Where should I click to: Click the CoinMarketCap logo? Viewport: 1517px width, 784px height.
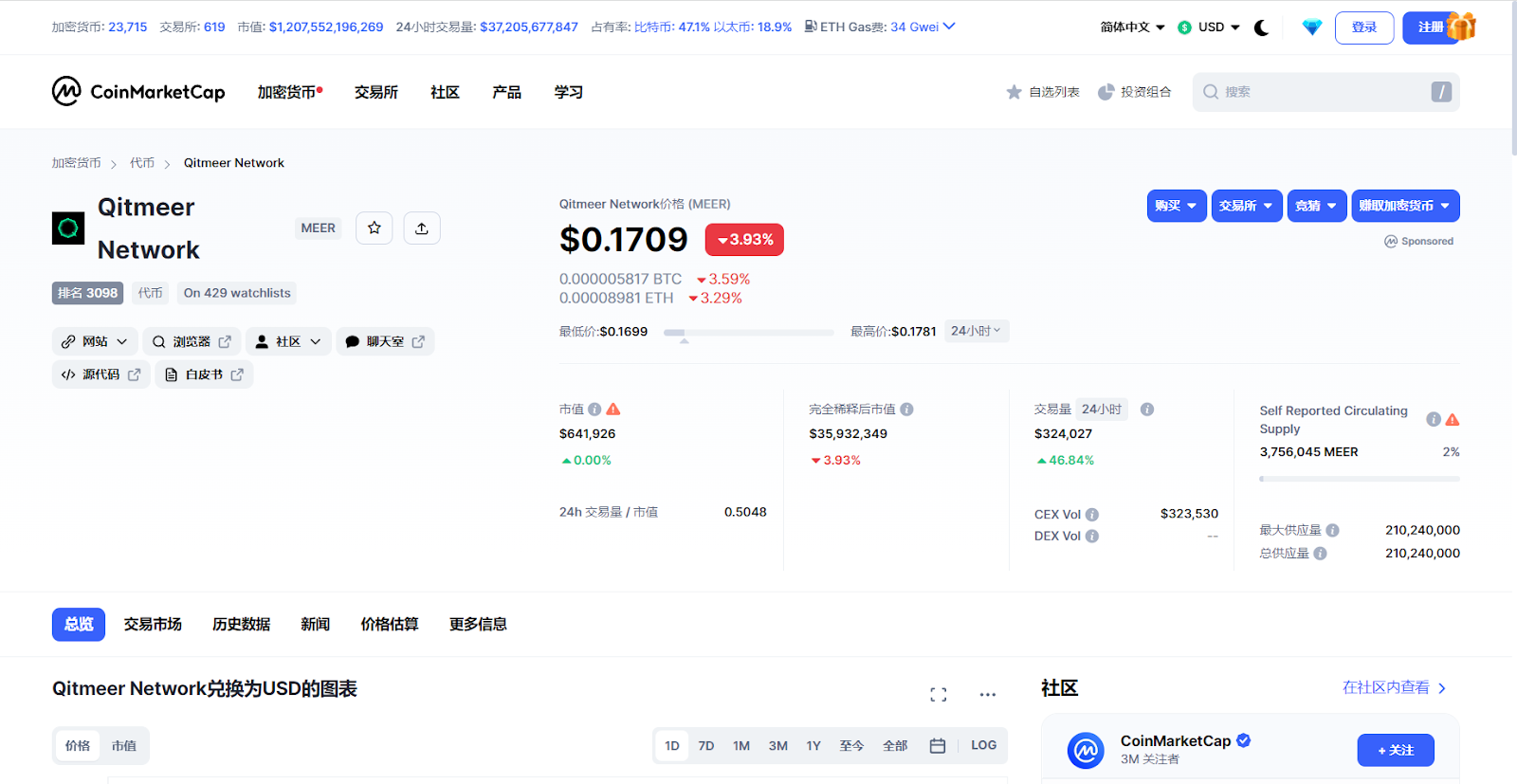tap(138, 92)
